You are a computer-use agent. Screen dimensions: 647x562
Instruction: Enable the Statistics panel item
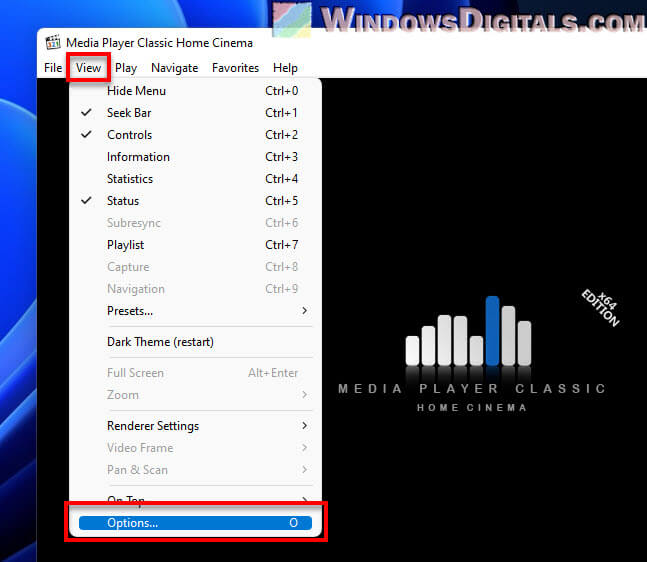click(196, 179)
